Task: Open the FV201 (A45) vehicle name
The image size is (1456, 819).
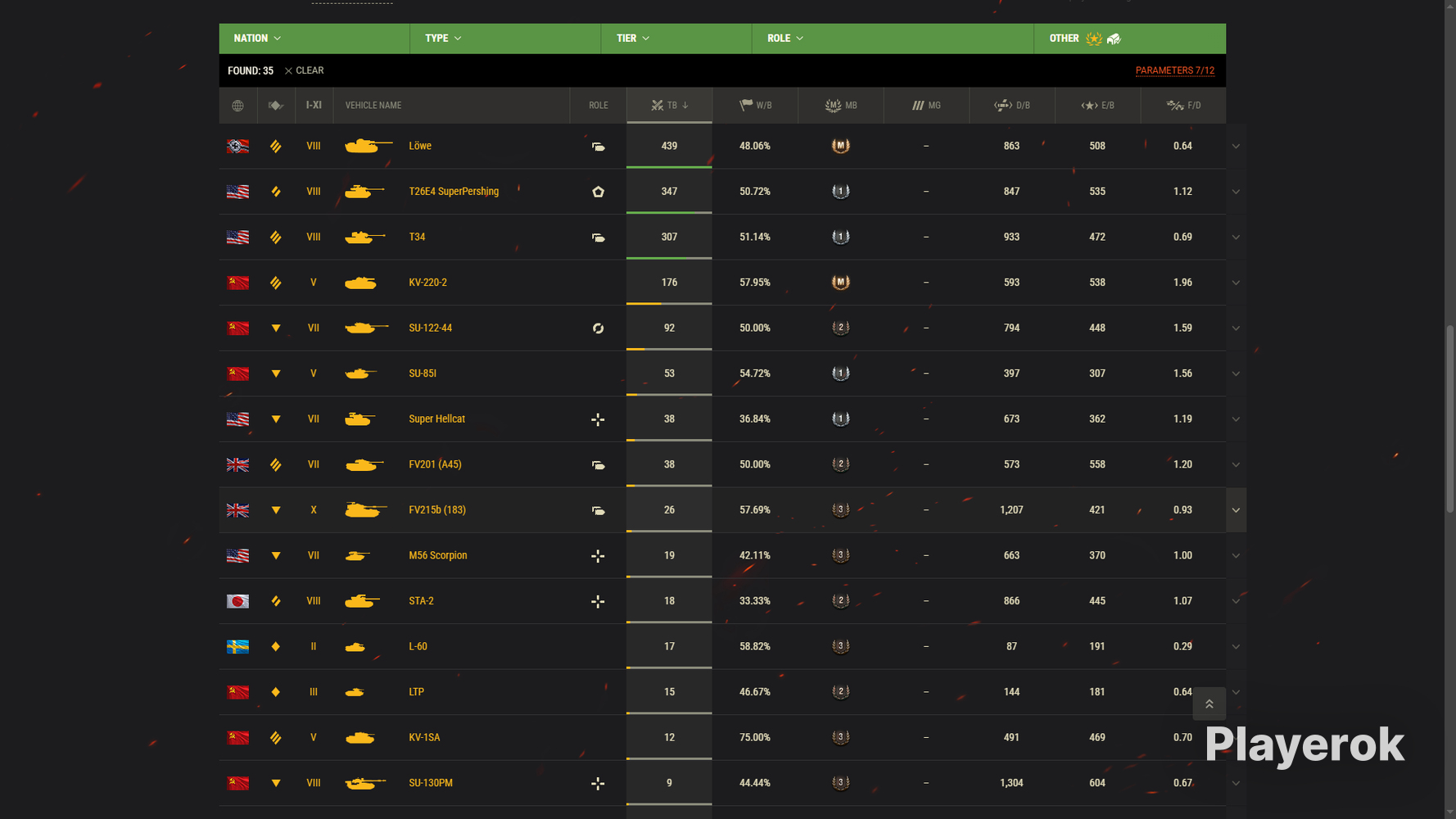Action: click(436, 464)
